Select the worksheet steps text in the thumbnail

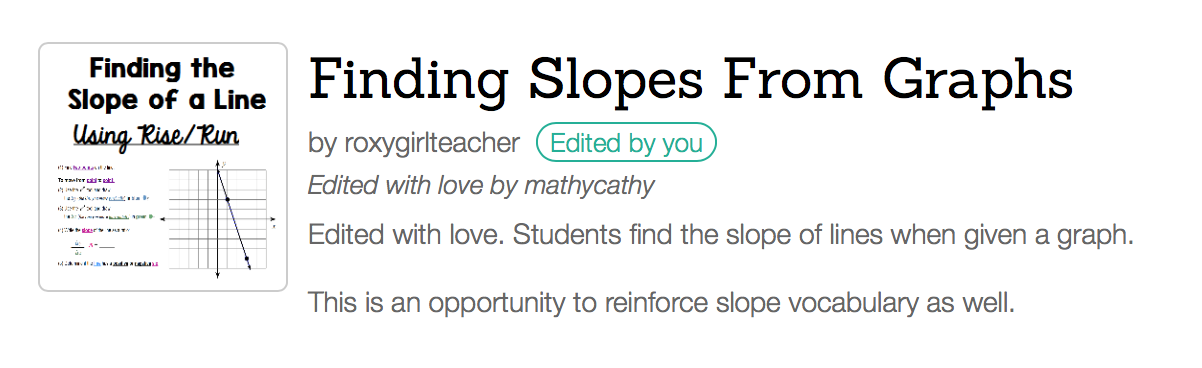pos(108,215)
